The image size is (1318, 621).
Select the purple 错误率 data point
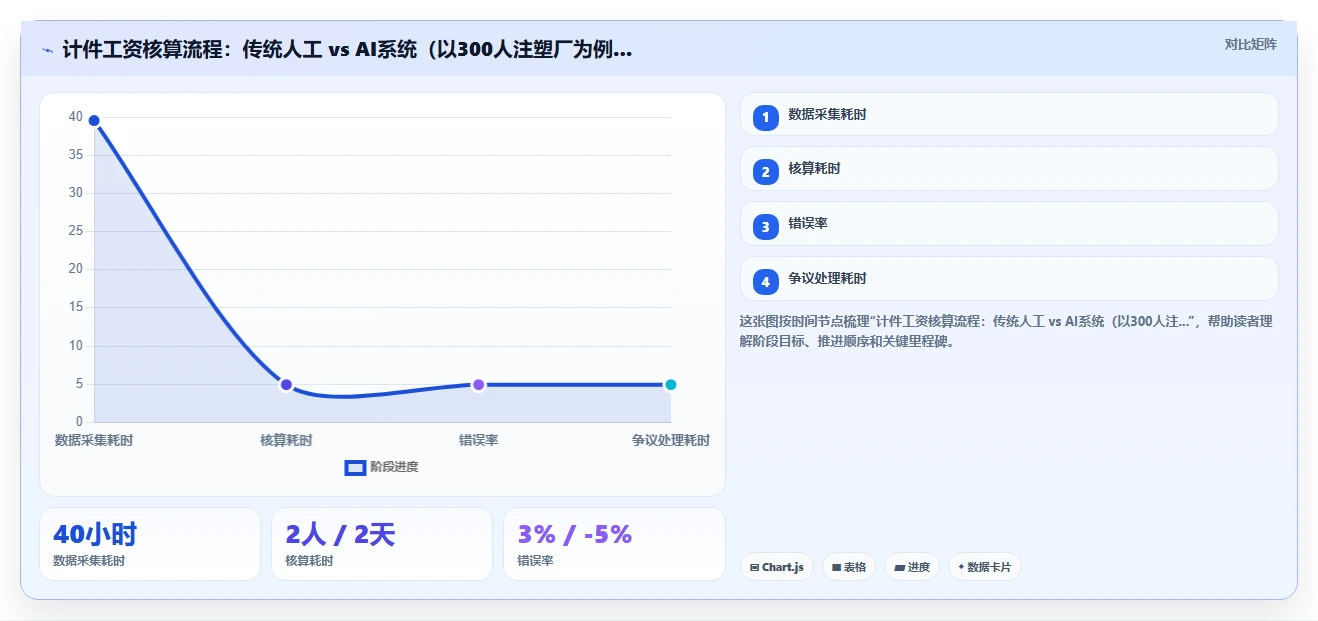[x=478, y=385]
